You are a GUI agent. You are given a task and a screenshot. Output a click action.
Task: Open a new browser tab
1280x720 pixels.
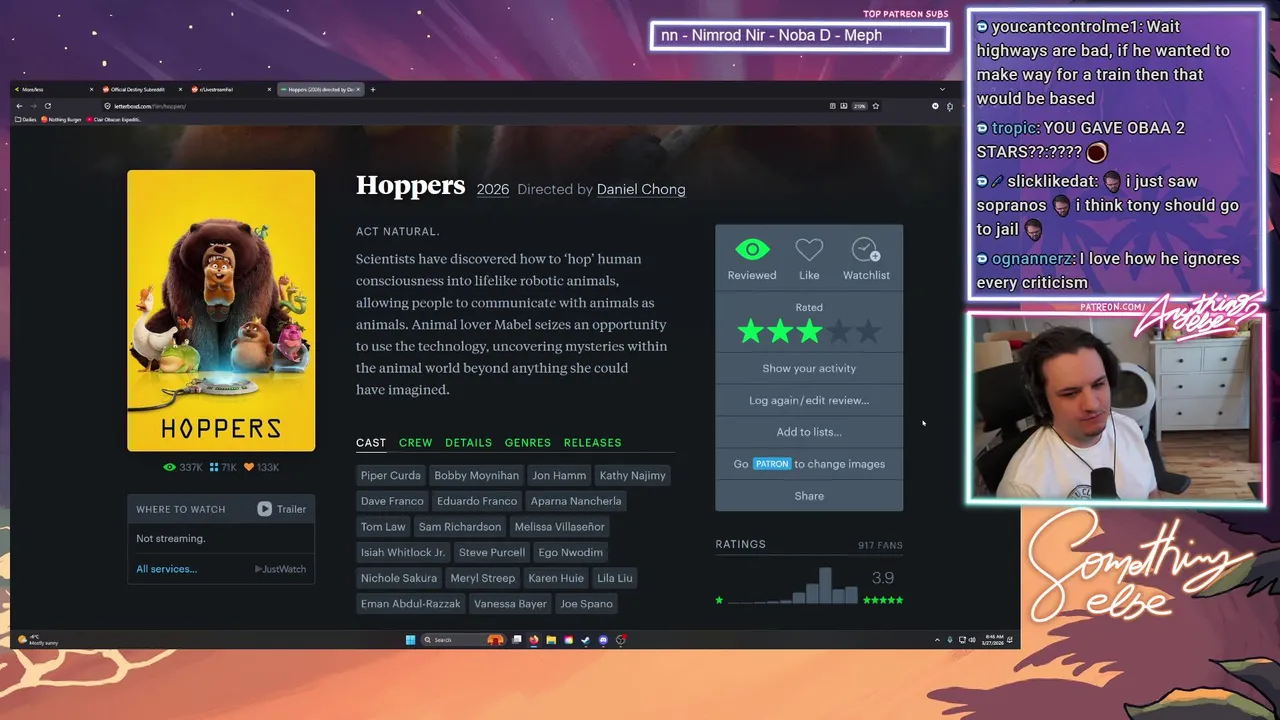[x=373, y=90]
